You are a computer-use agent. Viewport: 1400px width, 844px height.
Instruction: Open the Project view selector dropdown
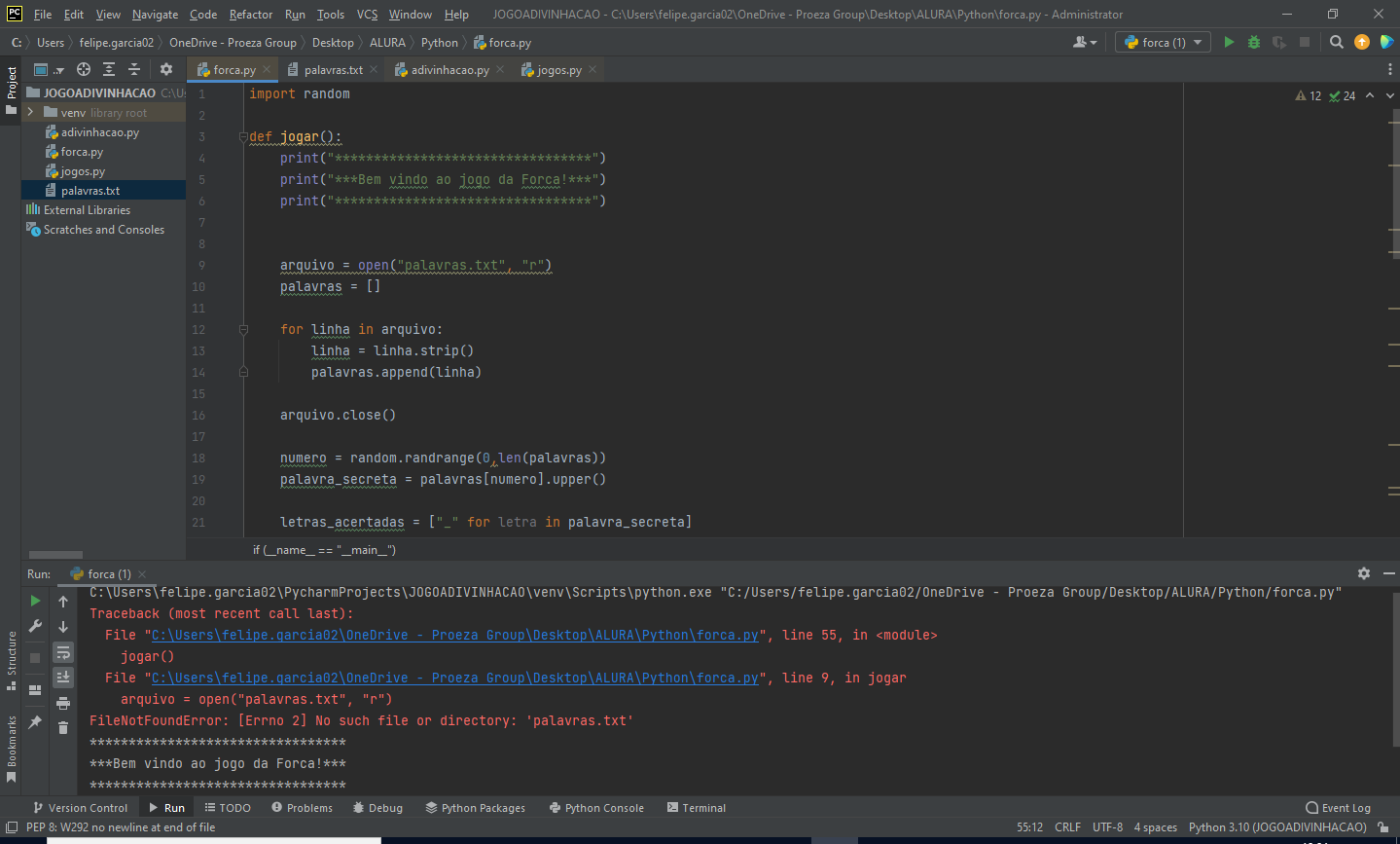coord(49,69)
